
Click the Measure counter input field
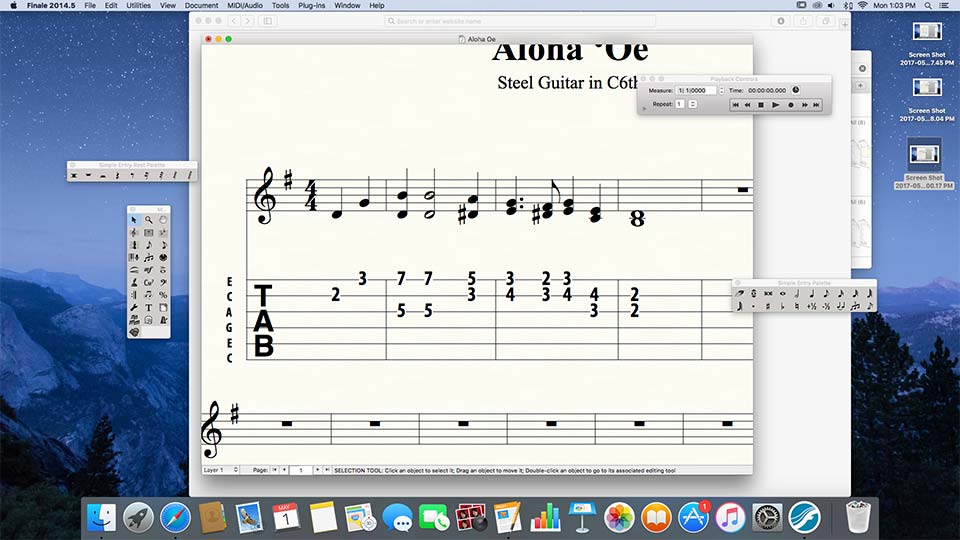(x=696, y=90)
